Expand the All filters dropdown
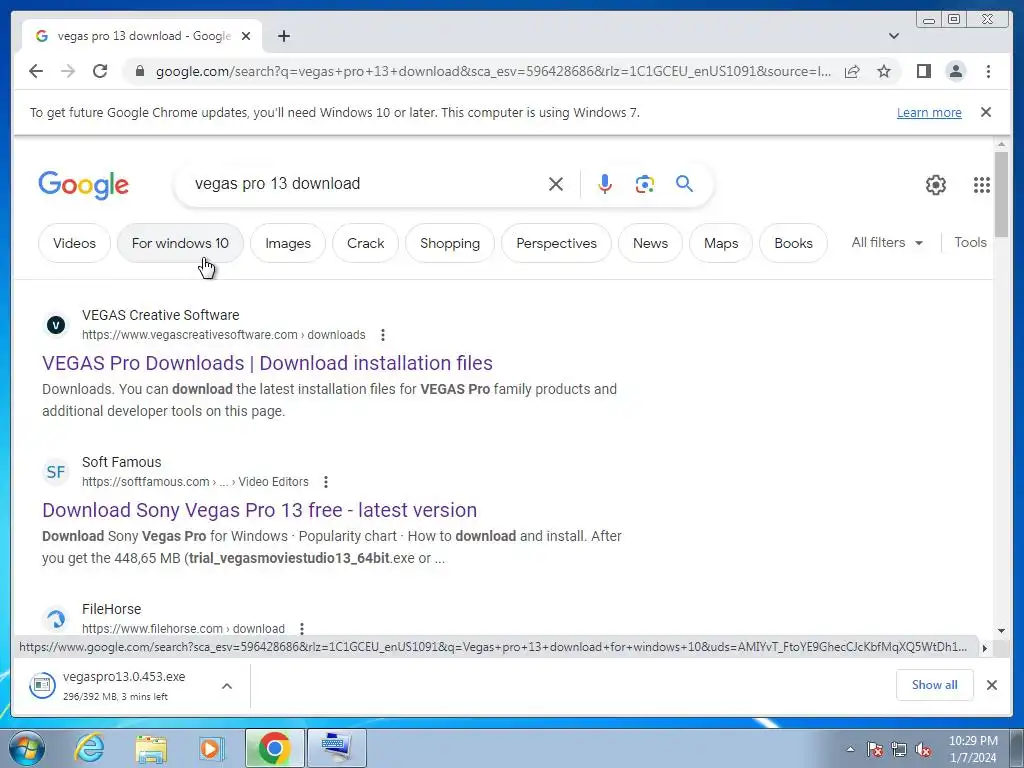 887,242
